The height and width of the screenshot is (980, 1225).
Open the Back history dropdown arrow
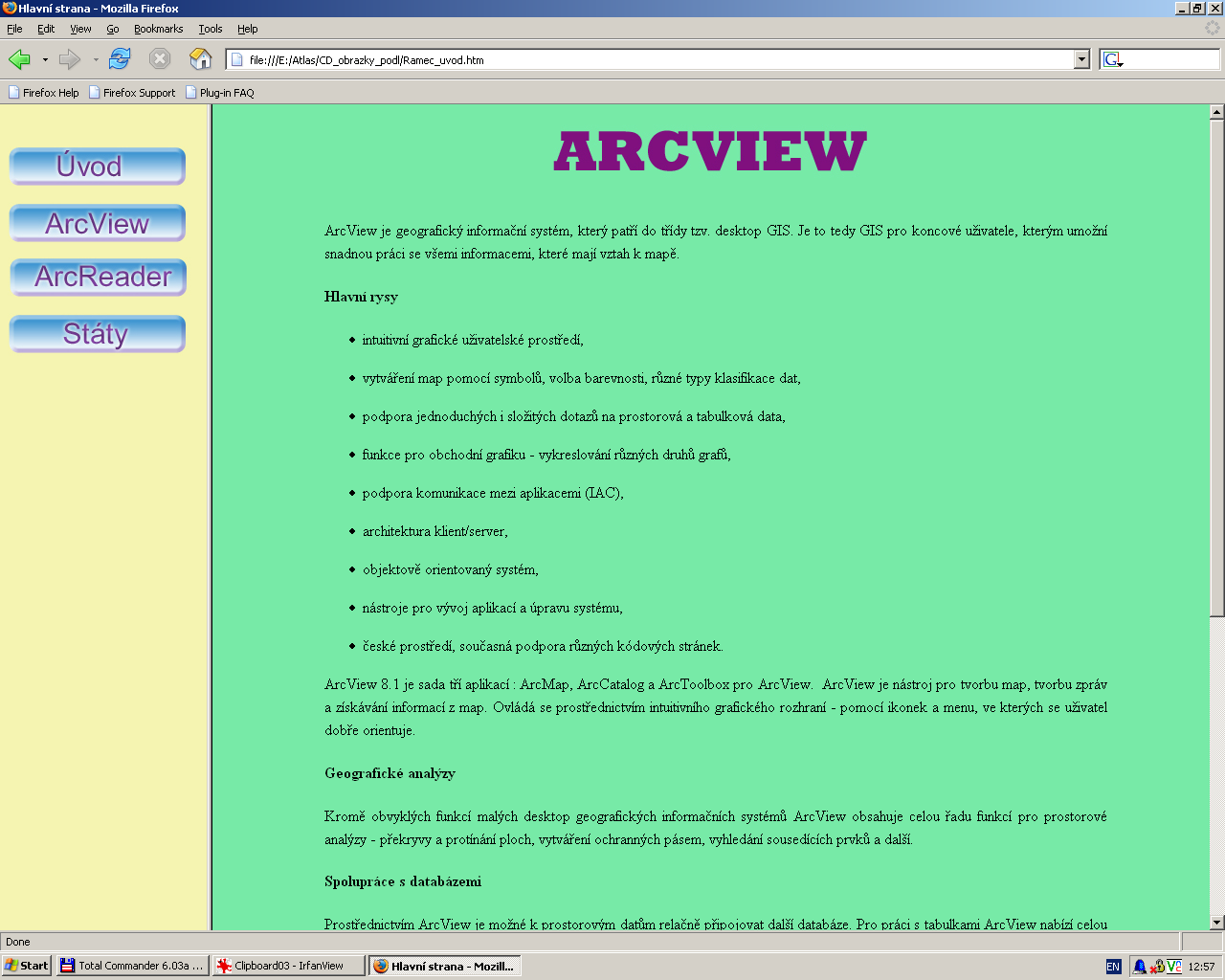click(45, 59)
